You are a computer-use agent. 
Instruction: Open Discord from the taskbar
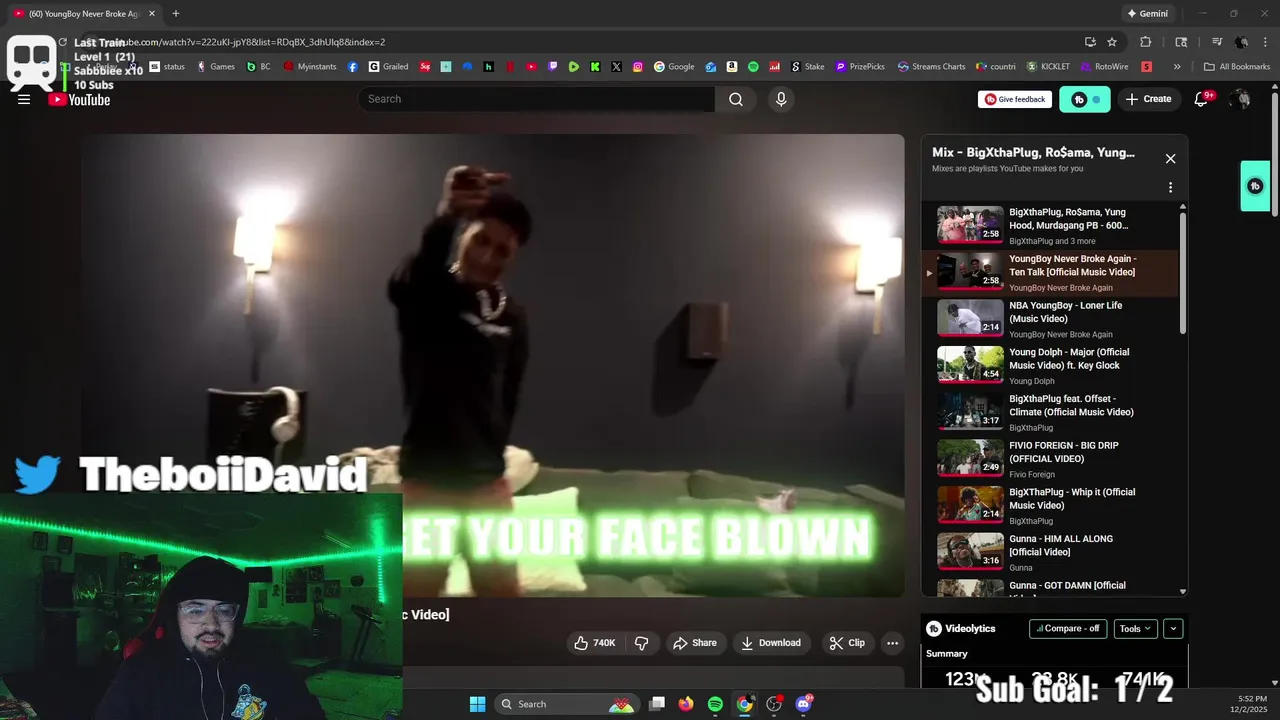pyautogui.click(x=803, y=704)
